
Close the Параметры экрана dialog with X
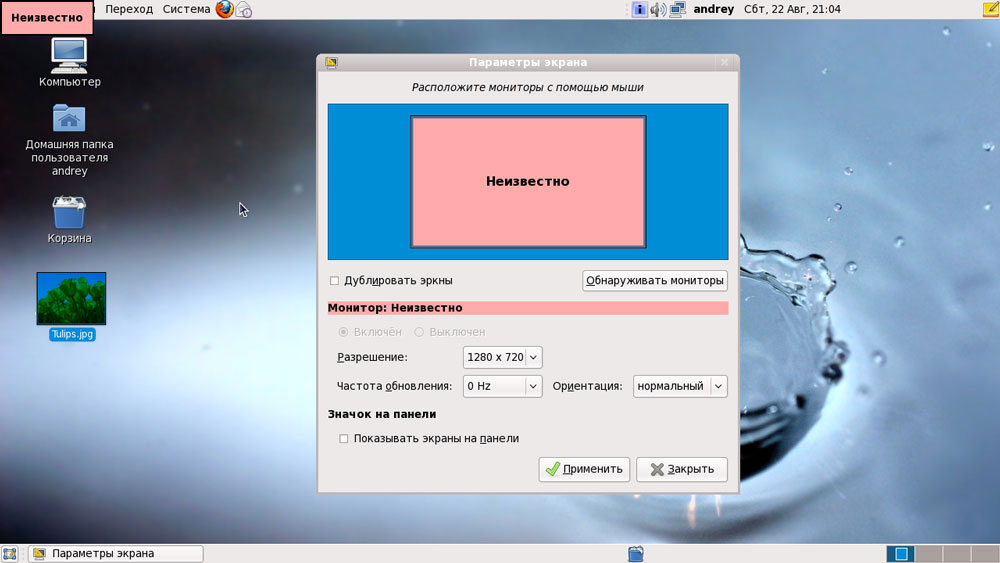tap(724, 62)
